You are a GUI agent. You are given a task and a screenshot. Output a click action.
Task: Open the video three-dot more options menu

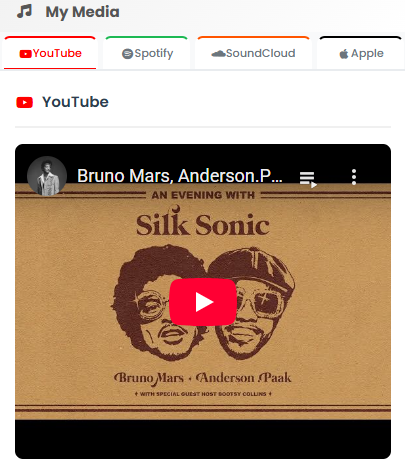[x=354, y=177]
